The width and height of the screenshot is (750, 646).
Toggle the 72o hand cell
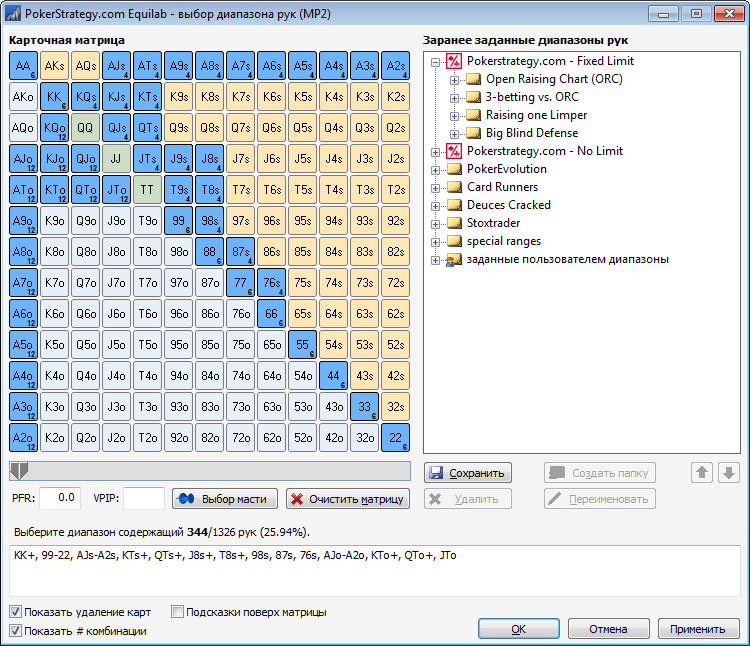tap(241, 438)
